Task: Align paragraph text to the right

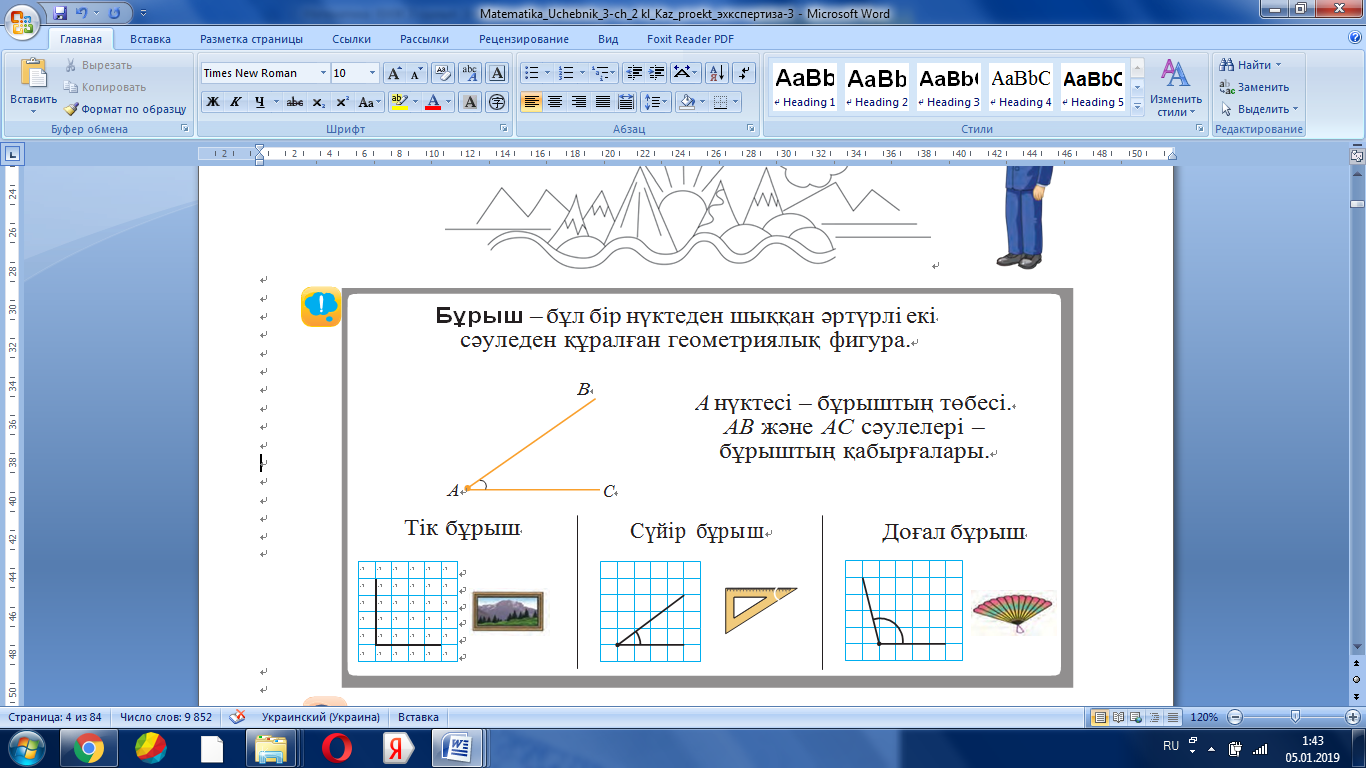Action: click(x=578, y=102)
